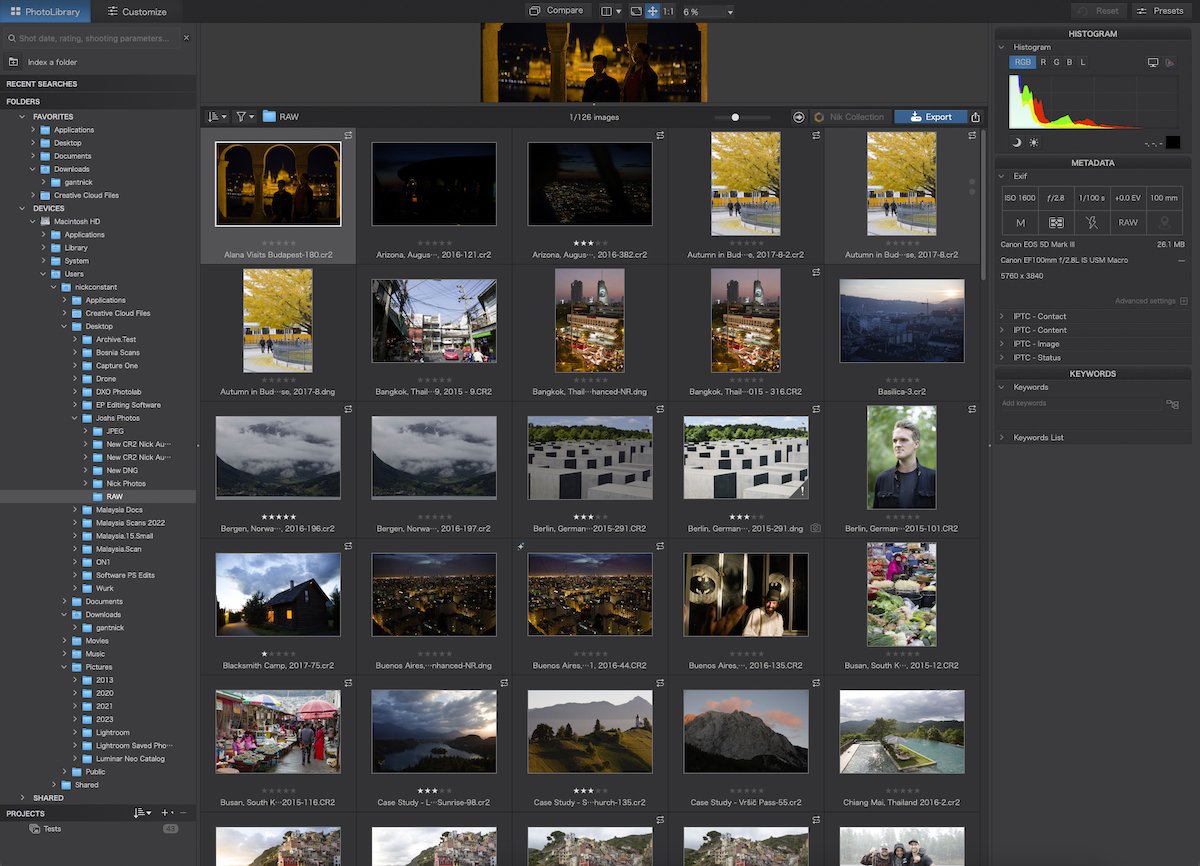Select the 1:1 zoom icon in the toolbar

668,11
